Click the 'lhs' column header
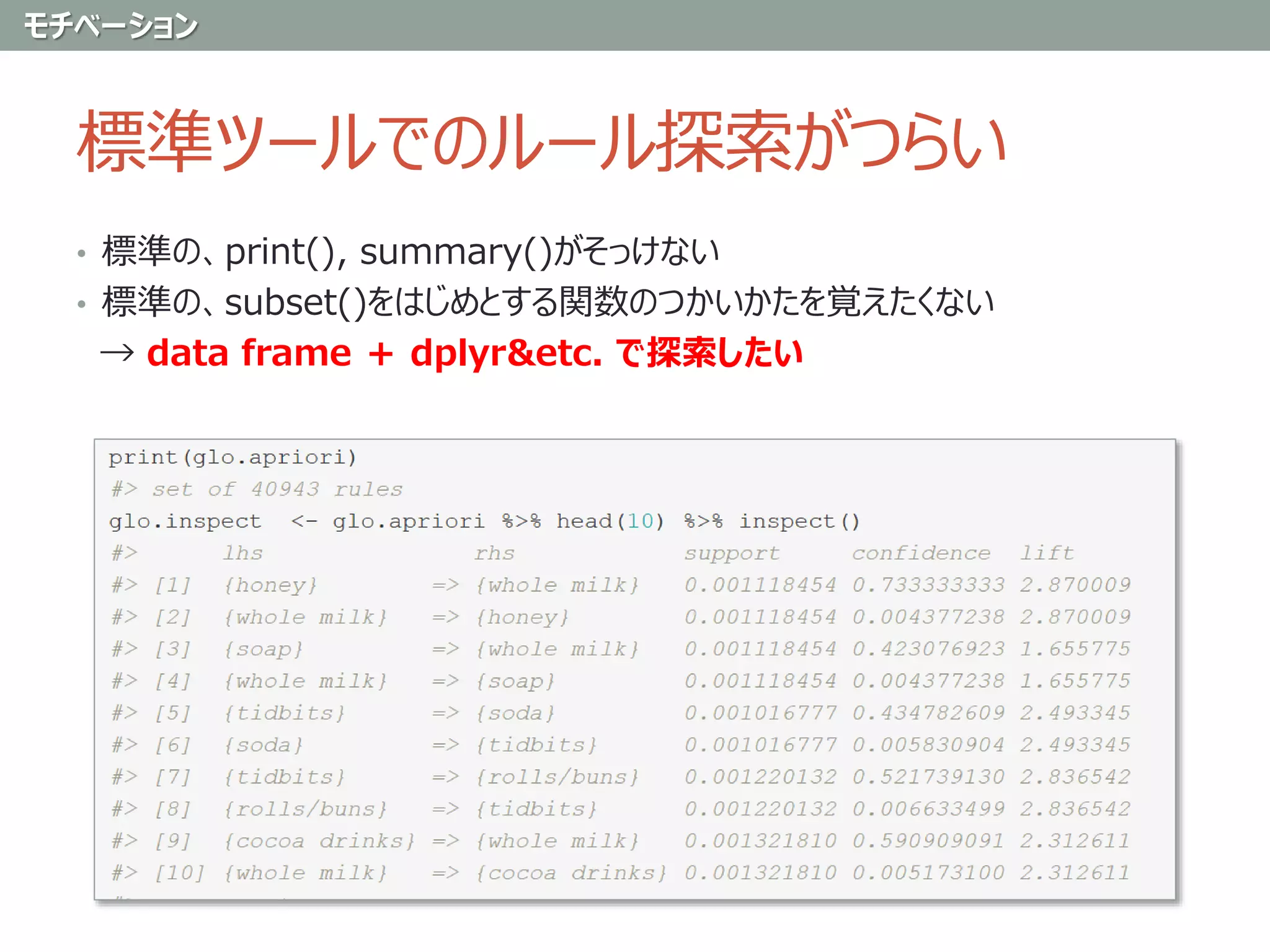1270x952 pixels. pyautogui.click(x=243, y=553)
